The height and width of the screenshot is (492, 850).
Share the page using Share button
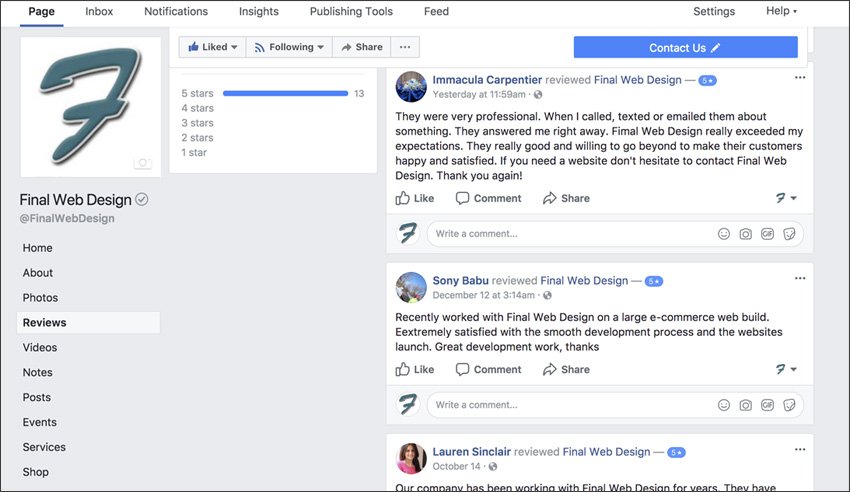pos(362,47)
